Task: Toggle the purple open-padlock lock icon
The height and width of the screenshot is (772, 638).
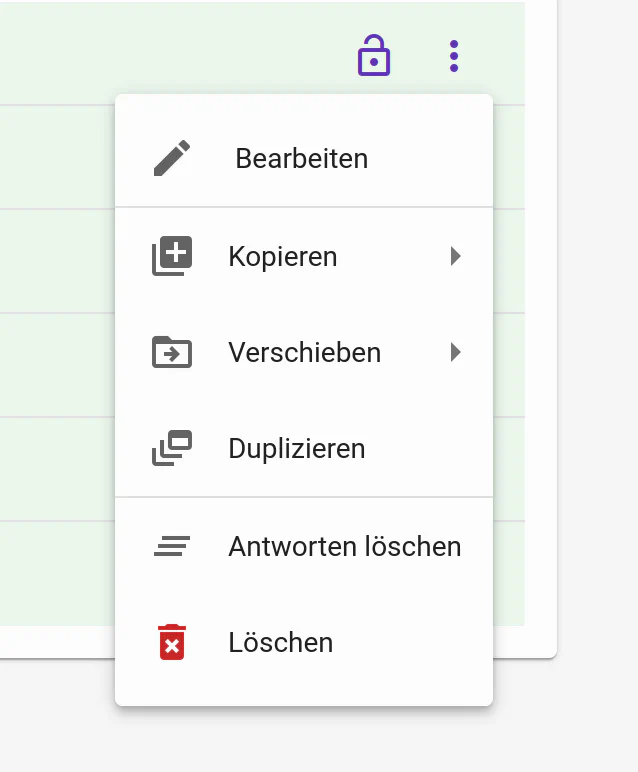Action: tap(374, 56)
